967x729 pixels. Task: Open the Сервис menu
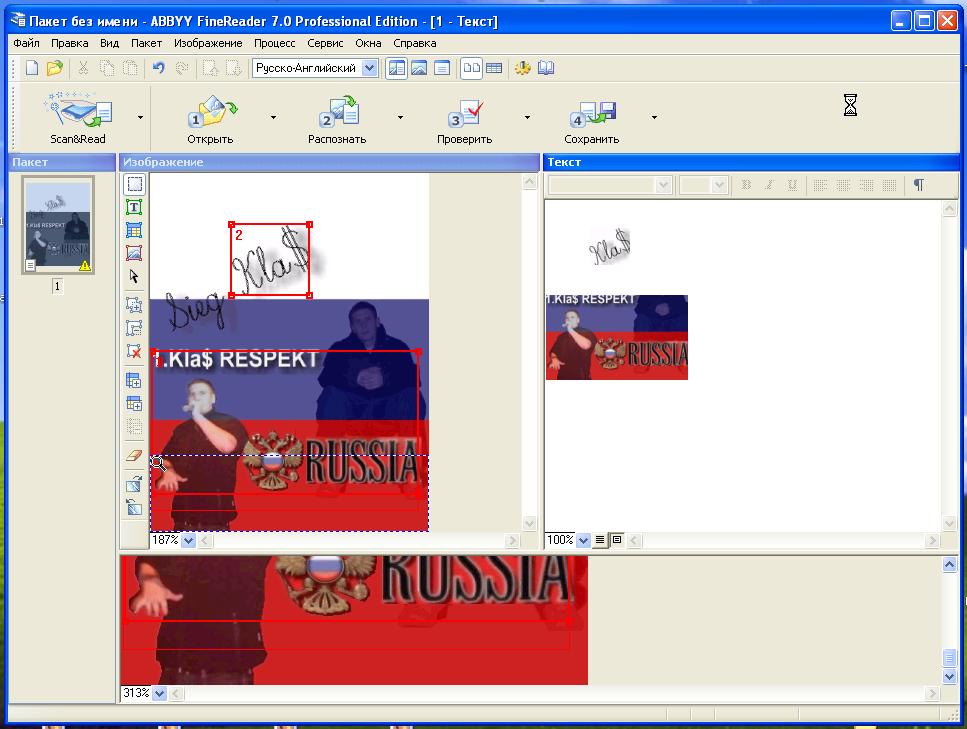point(325,43)
